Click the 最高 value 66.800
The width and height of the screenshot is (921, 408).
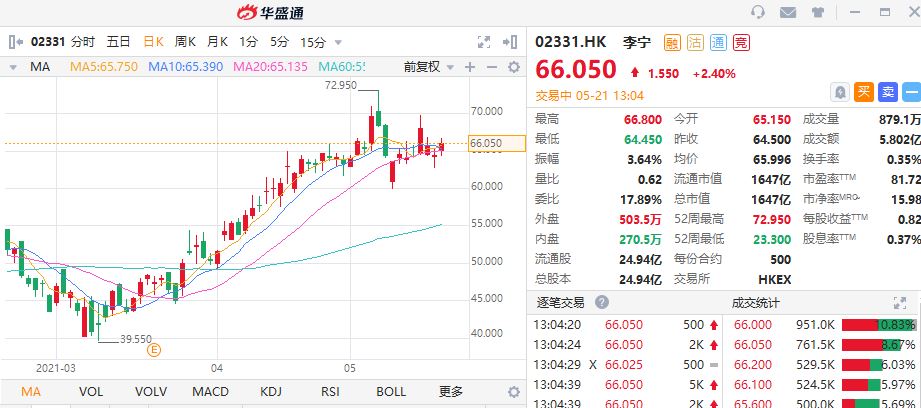643,119
